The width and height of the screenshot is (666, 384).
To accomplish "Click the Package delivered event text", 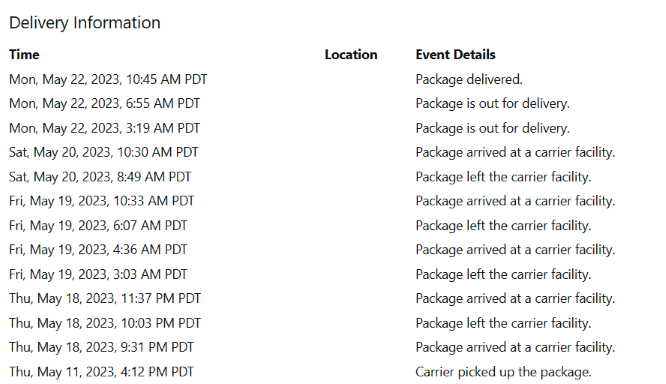I will (x=469, y=79).
